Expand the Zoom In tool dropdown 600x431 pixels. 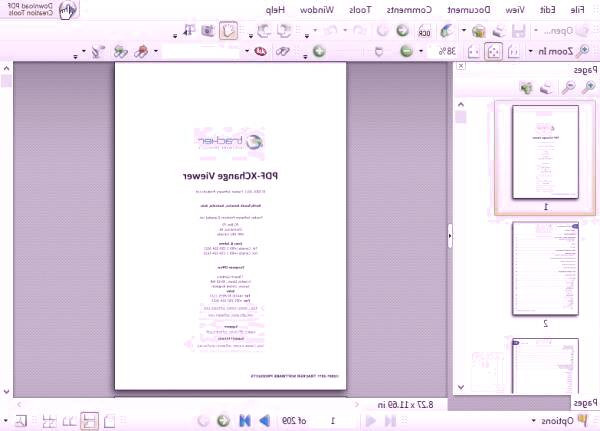(x=530, y=51)
